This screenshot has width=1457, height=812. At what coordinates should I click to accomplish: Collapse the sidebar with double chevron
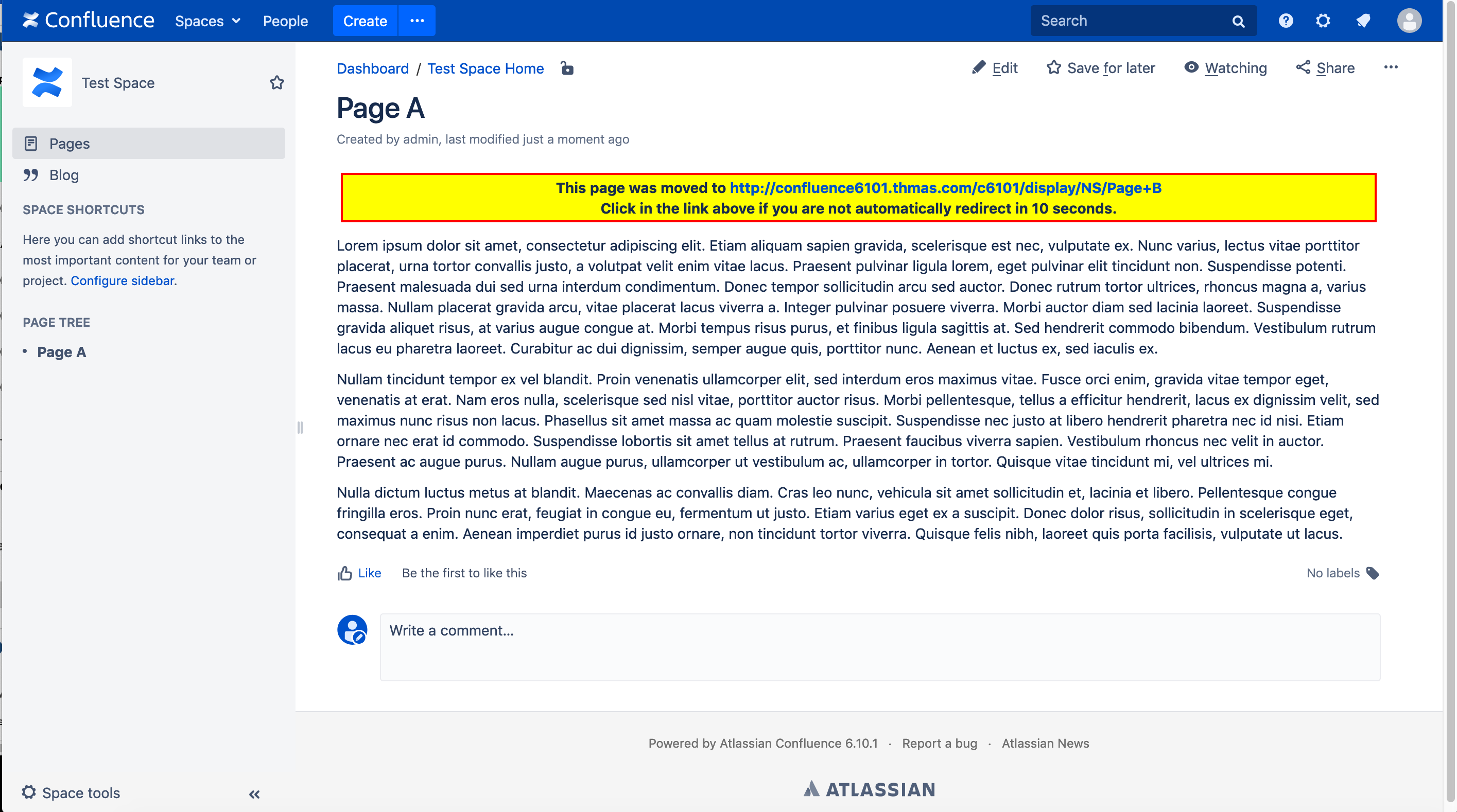254,794
